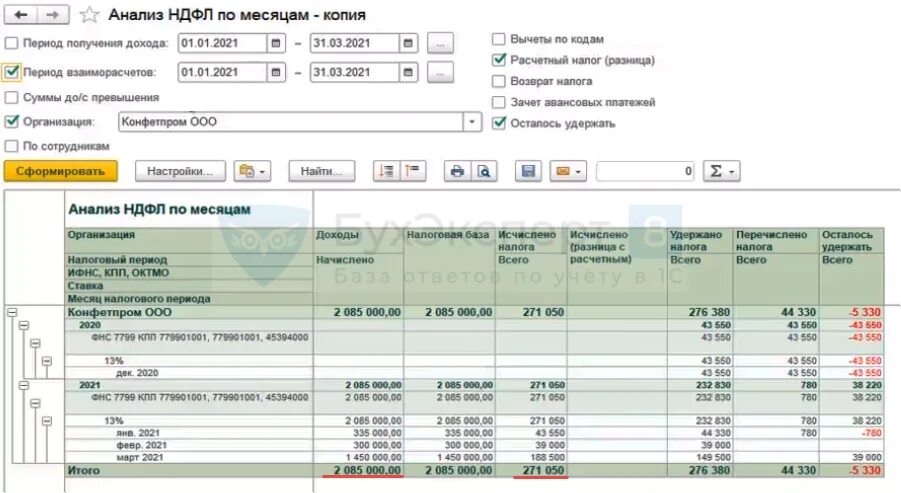Select the март 2021 row
This screenshot has height=493, width=901.
(474, 457)
